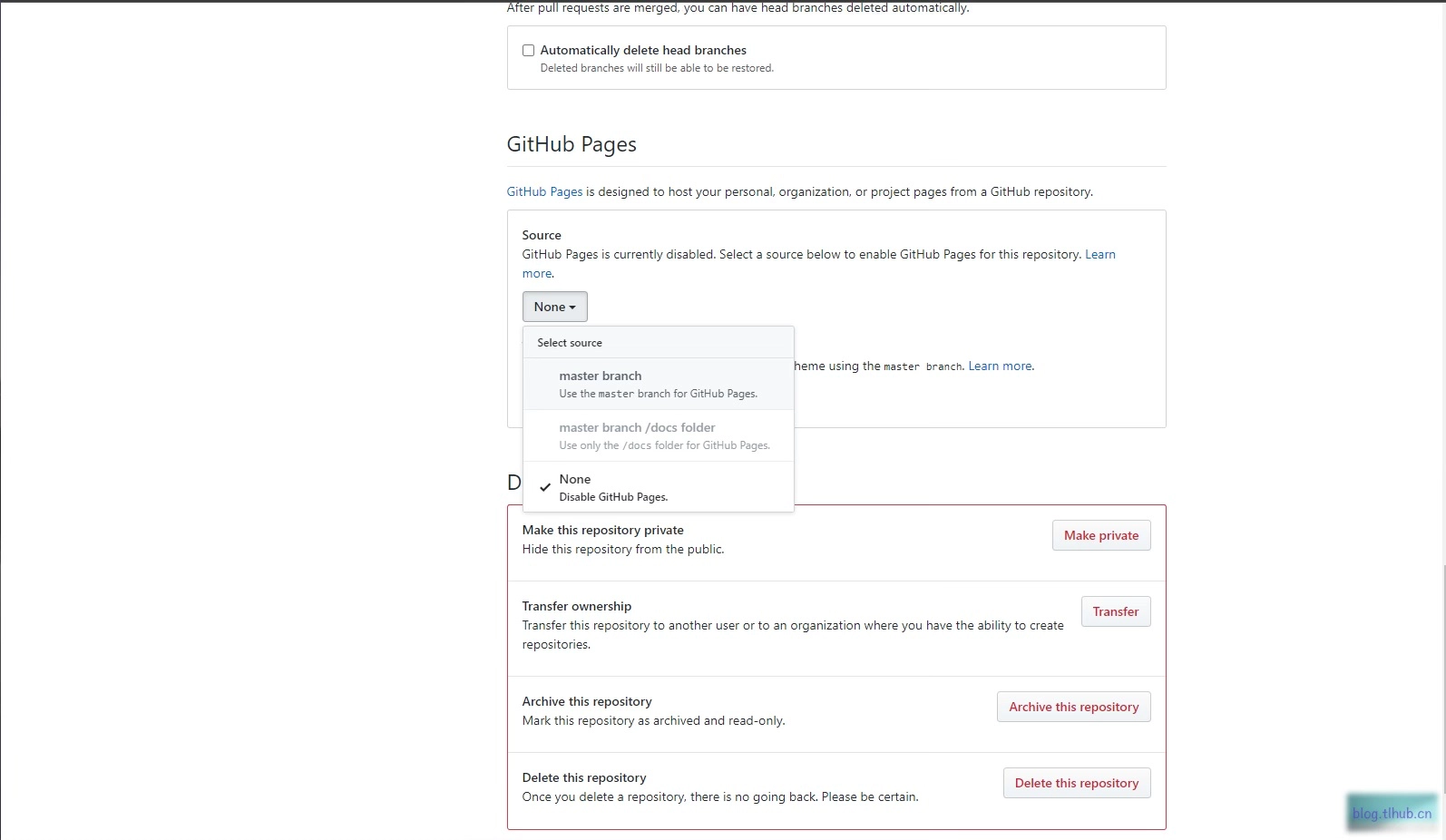The width and height of the screenshot is (1446, 840).
Task: Open Learn more link about theme
Action: coord(1000,366)
